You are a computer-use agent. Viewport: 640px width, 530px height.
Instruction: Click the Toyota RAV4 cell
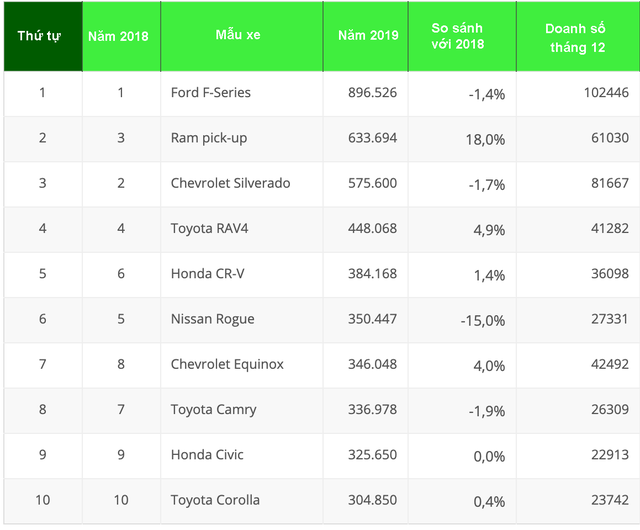click(x=210, y=229)
